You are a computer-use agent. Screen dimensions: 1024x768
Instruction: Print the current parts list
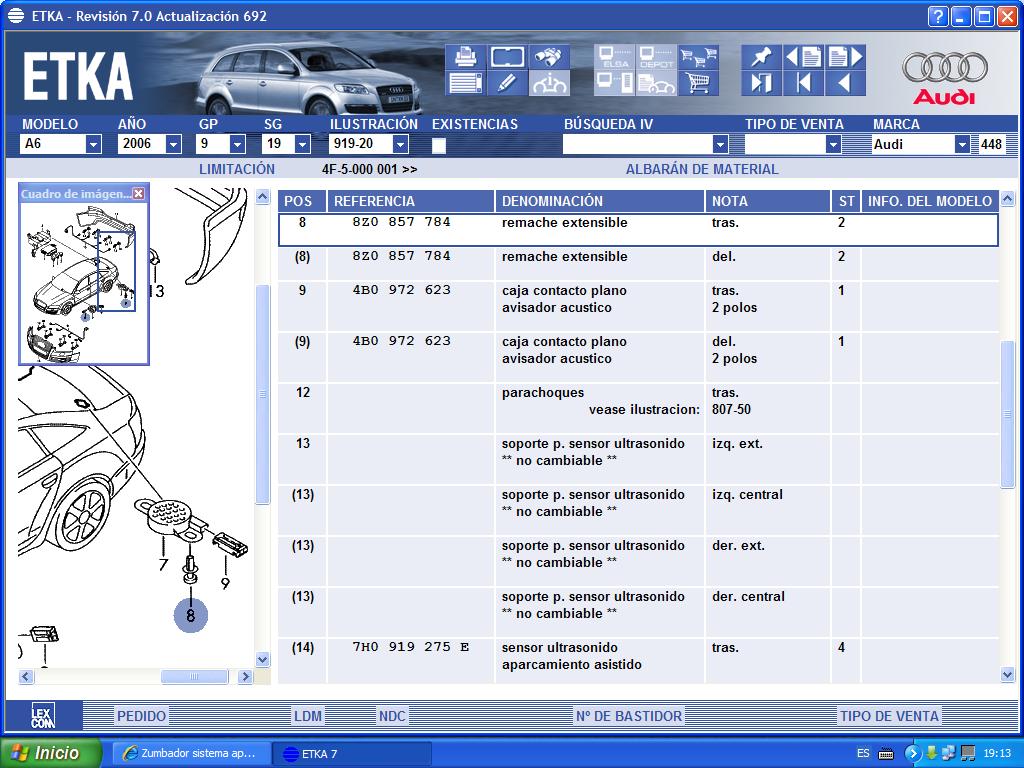click(465, 57)
